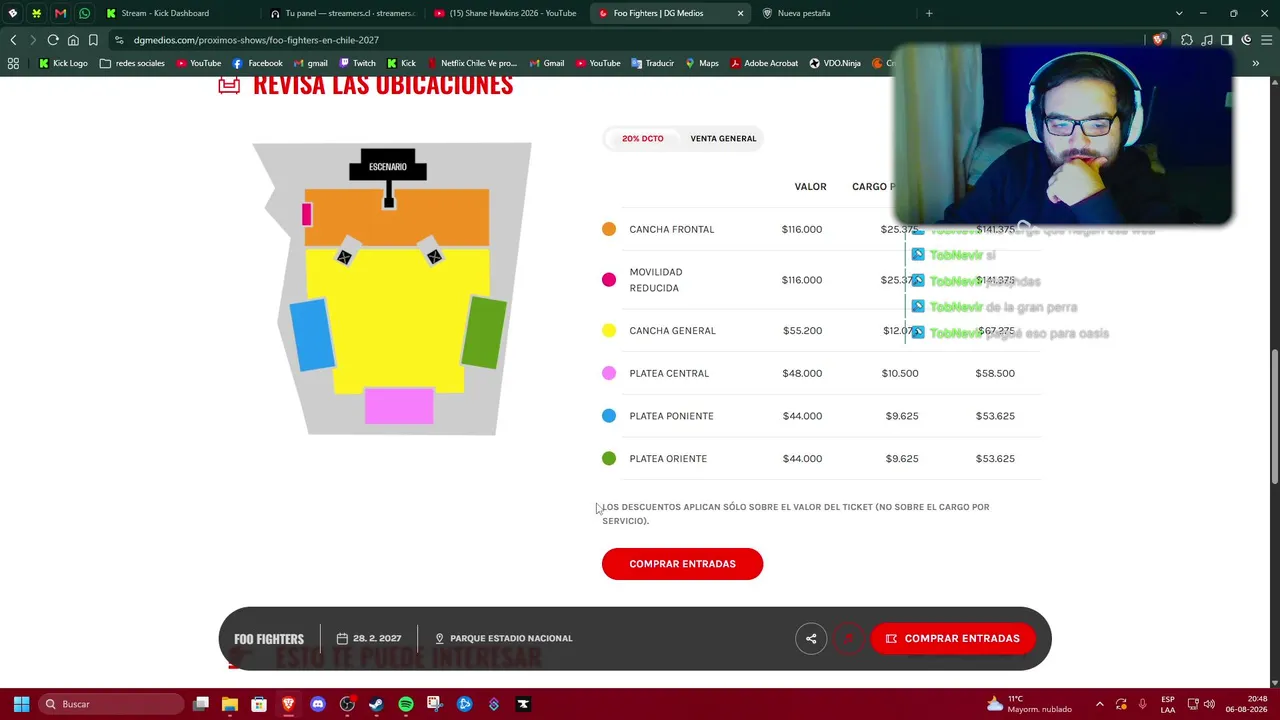The width and height of the screenshot is (1280, 720).
Task: Open the Netflix Chile bookmark
Action: click(472, 63)
